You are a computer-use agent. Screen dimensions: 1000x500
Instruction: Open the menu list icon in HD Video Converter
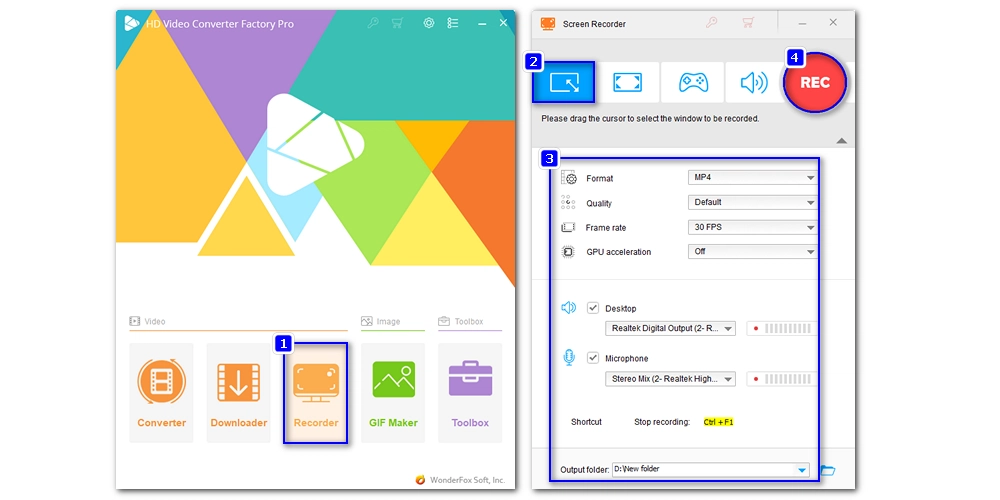click(x=453, y=23)
